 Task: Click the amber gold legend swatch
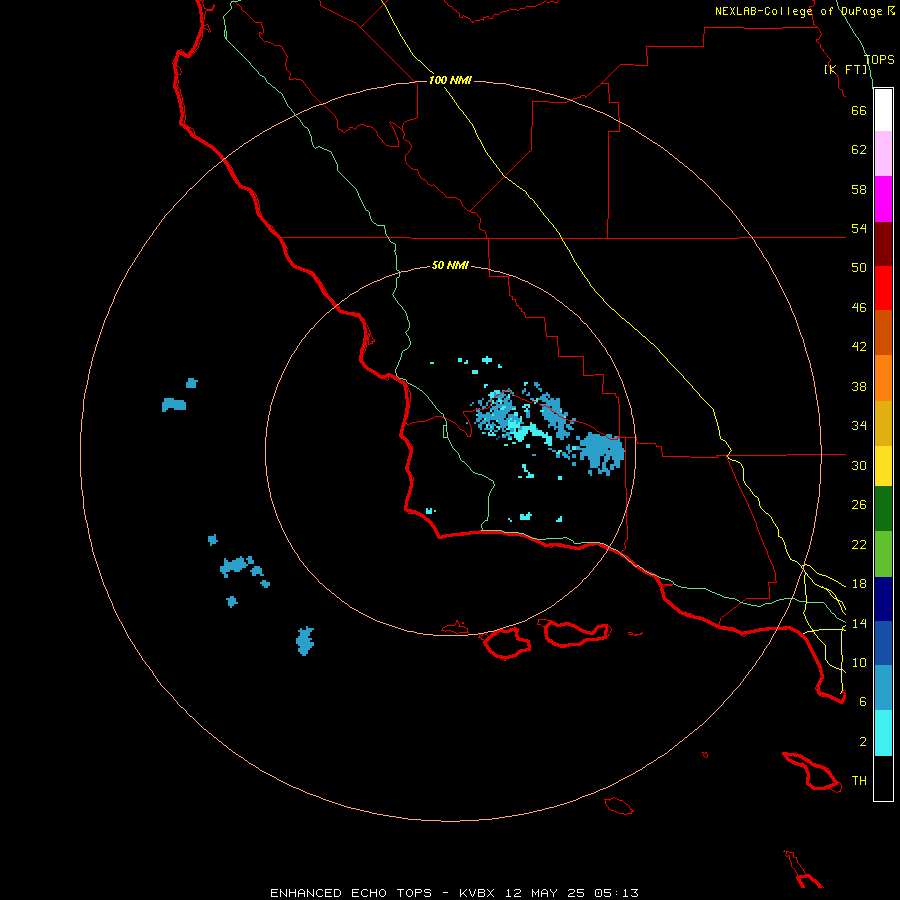pos(883,423)
